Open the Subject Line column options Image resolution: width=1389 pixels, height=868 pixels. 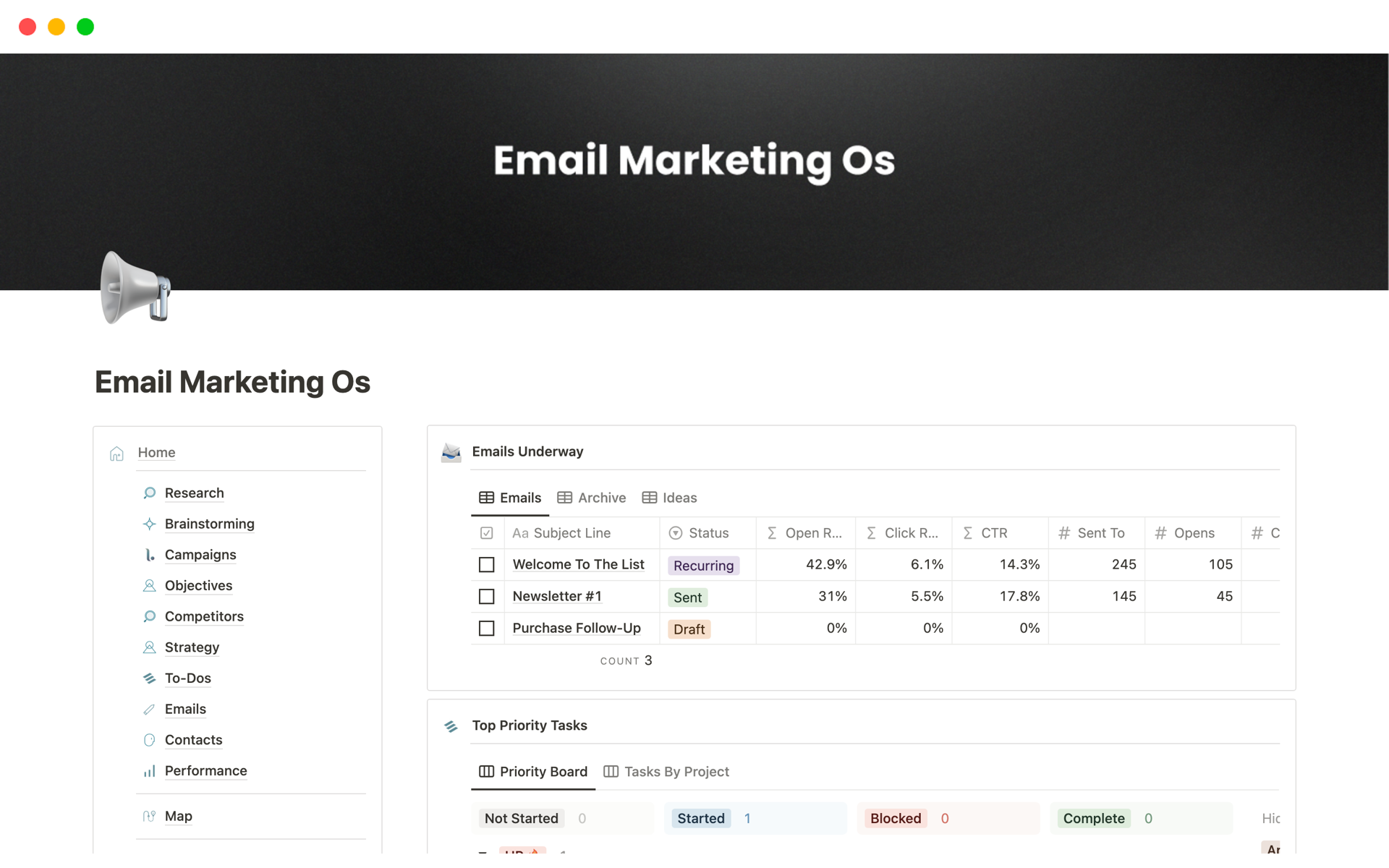[x=572, y=532]
